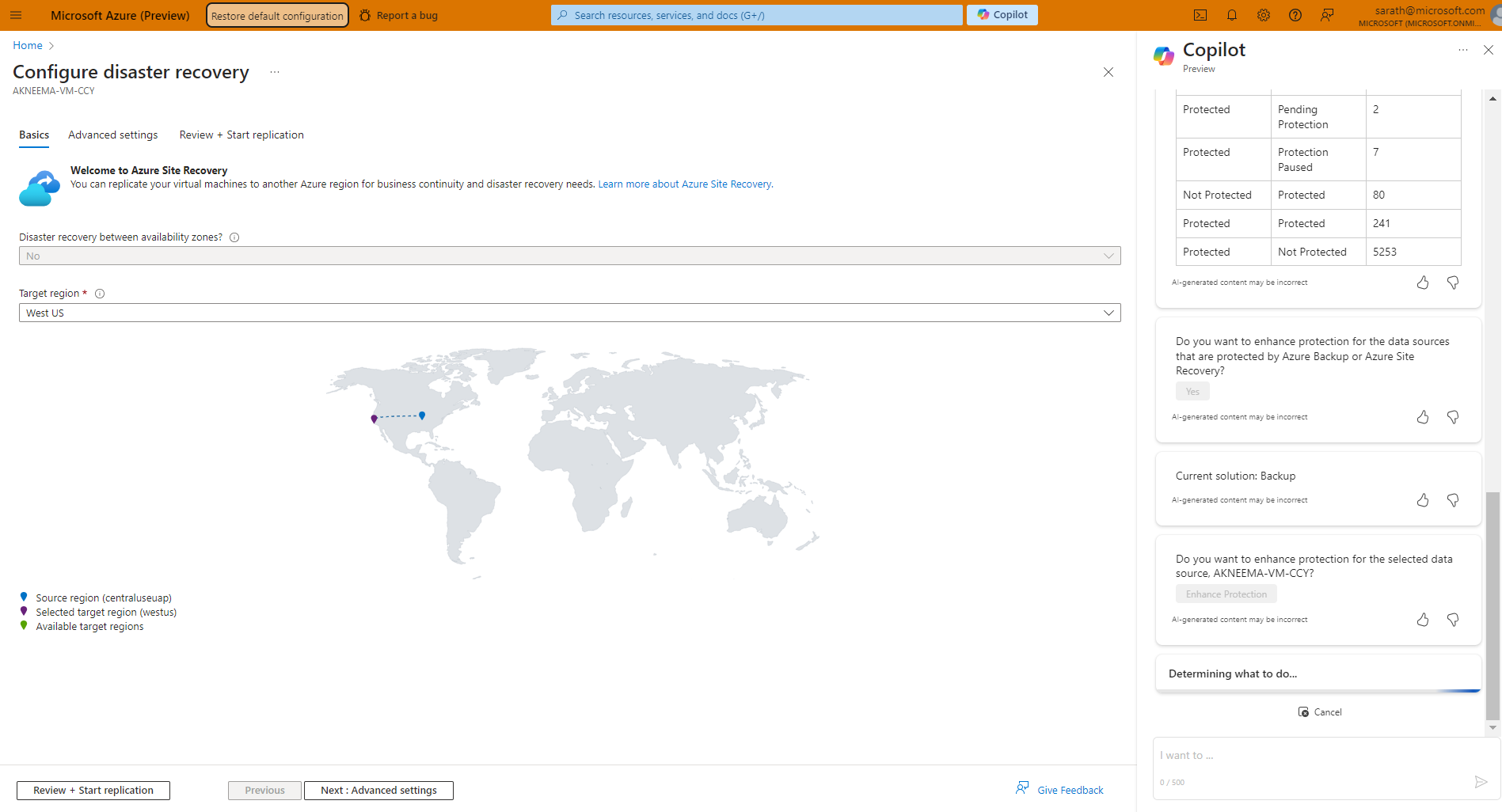Viewport: 1502px width, 812px height.
Task: Click the source region pin on the map
Action: 422,415
